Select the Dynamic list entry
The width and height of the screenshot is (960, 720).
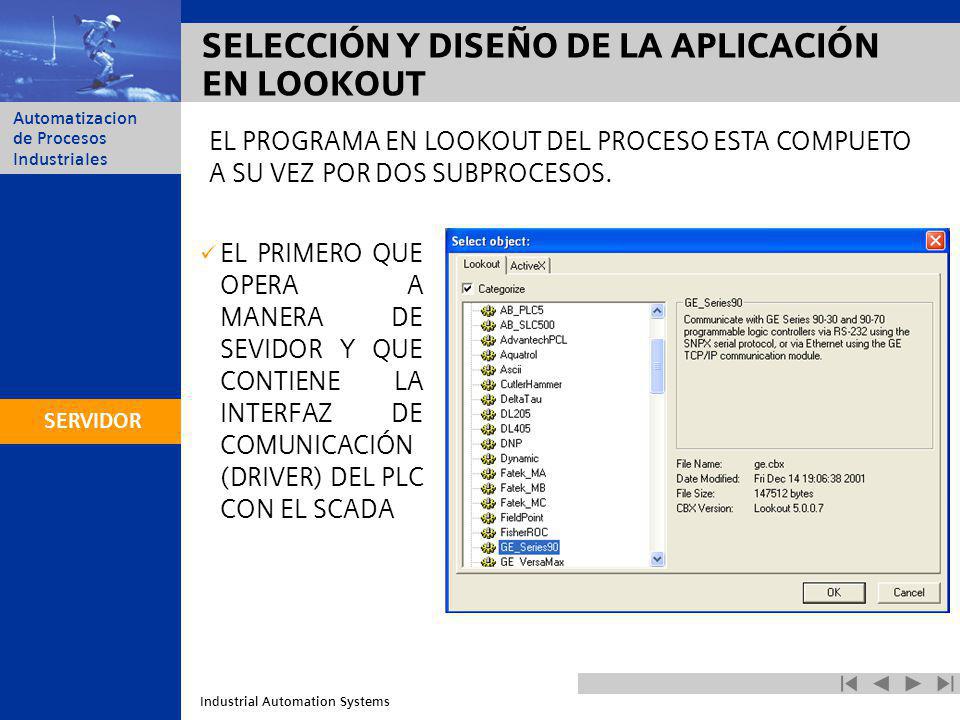(x=519, y=459)
